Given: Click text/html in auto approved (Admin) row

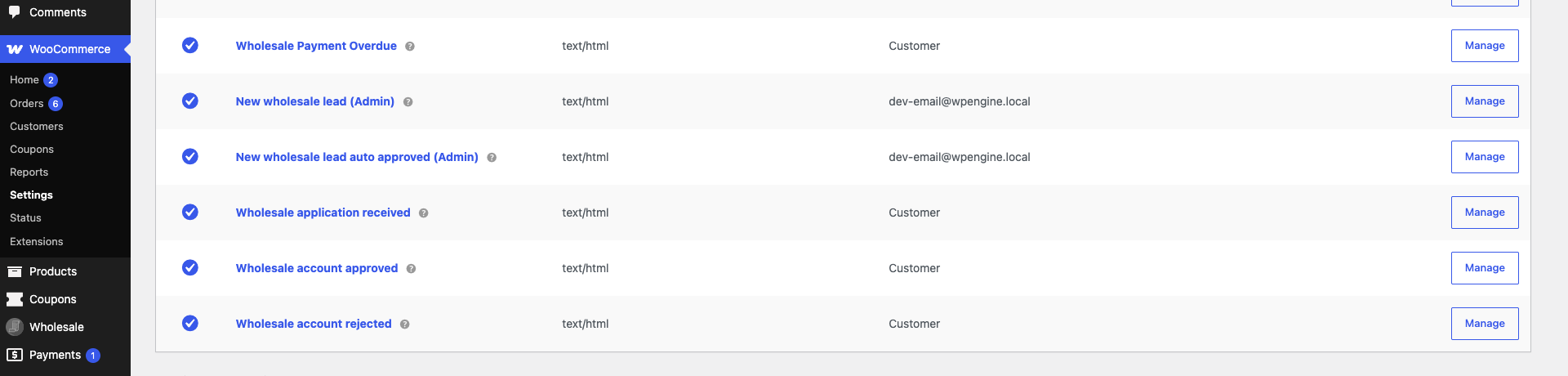Looking at the screenshot, I should pos(586,157).
